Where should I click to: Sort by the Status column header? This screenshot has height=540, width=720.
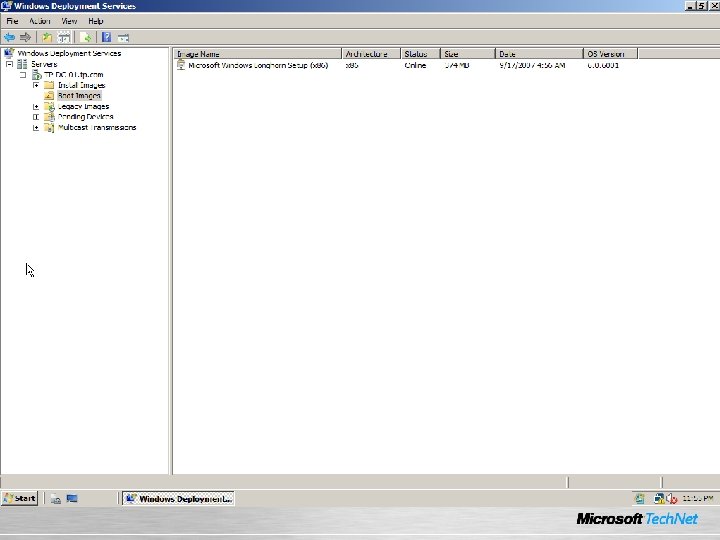(421, 54)
